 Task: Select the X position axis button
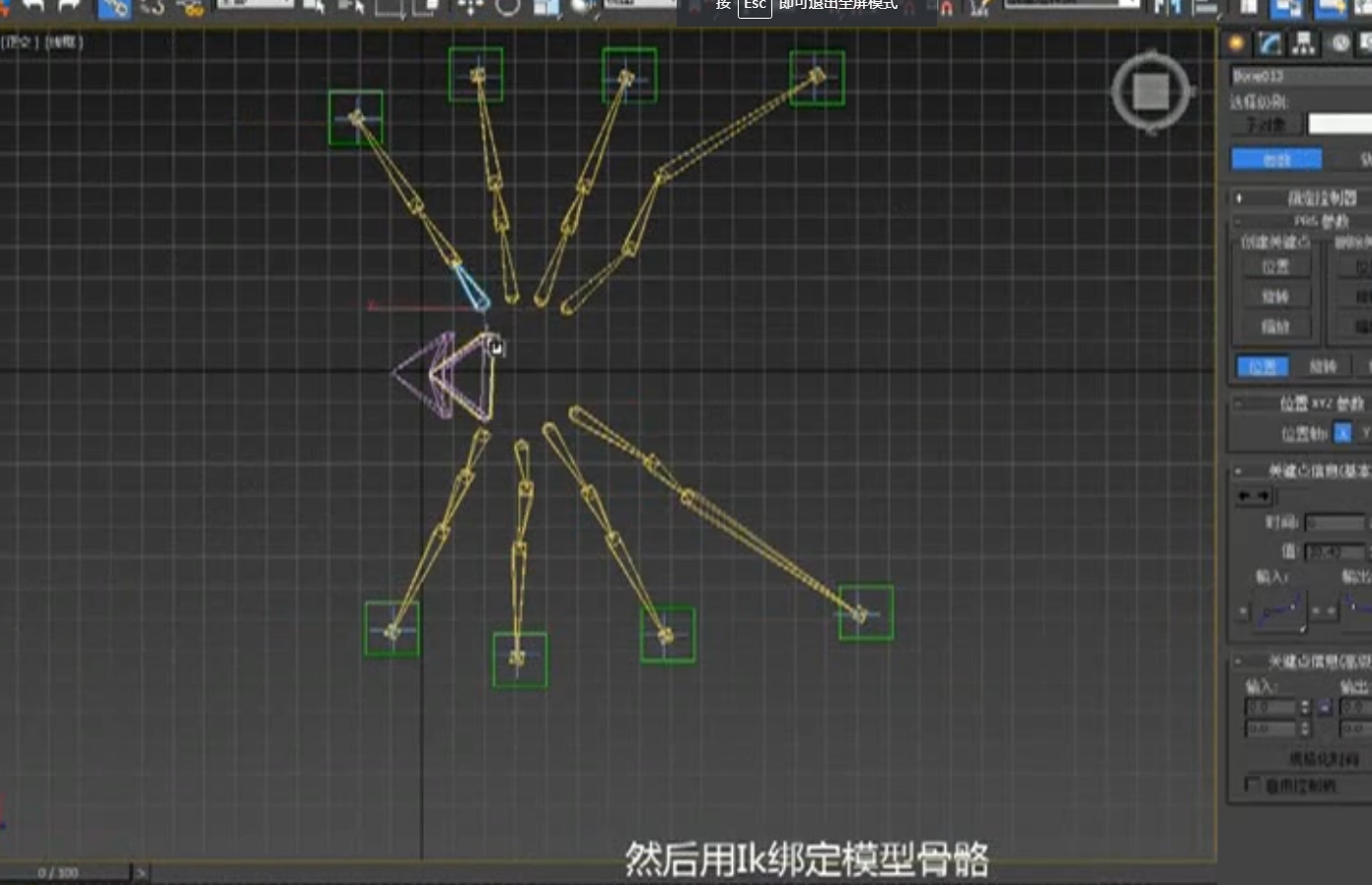1342,433
